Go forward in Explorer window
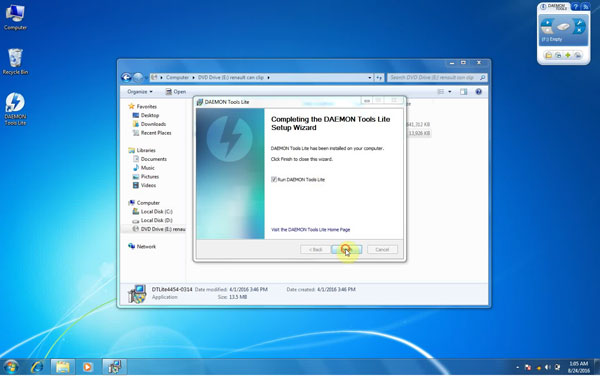Viewport: 600px width, 380px height. pyautogui.click(x=138, y=78)
